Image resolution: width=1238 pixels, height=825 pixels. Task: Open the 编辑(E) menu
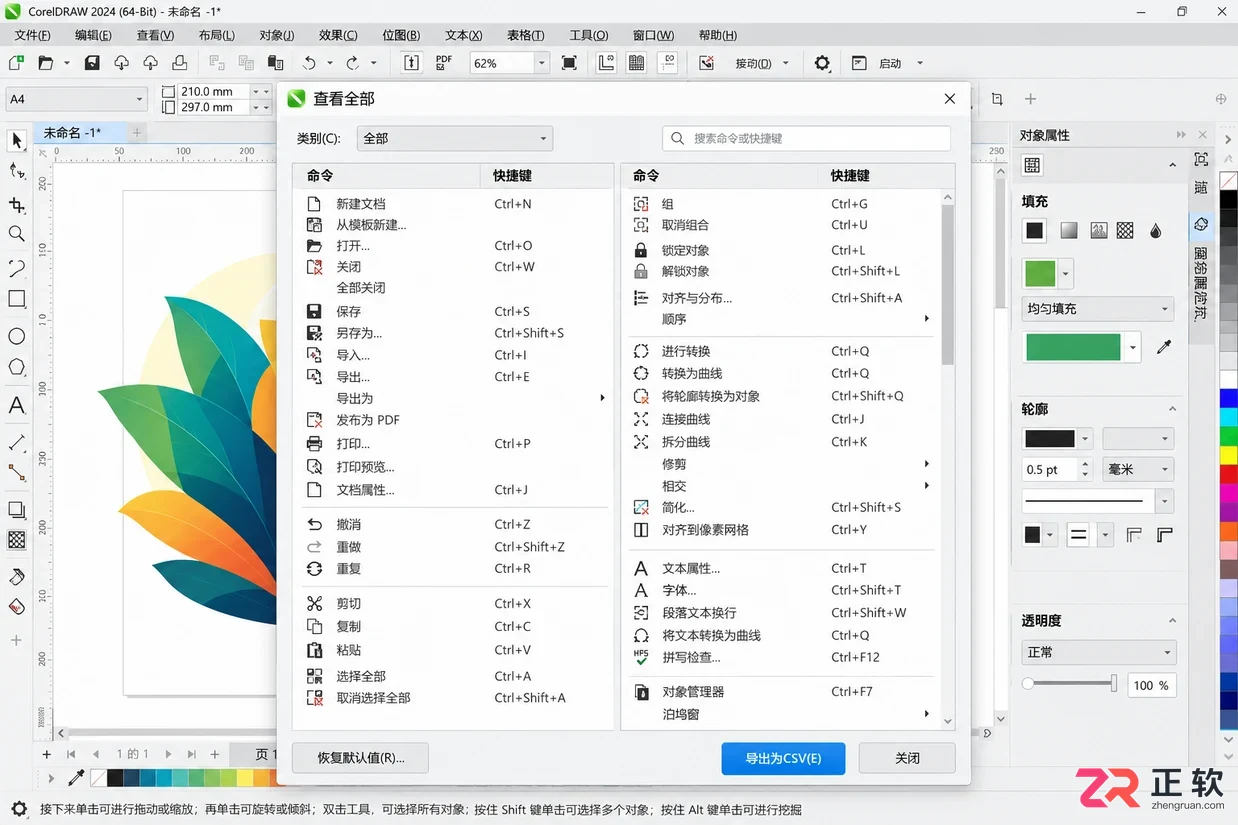pyautogui.click(x=93, y=35)
